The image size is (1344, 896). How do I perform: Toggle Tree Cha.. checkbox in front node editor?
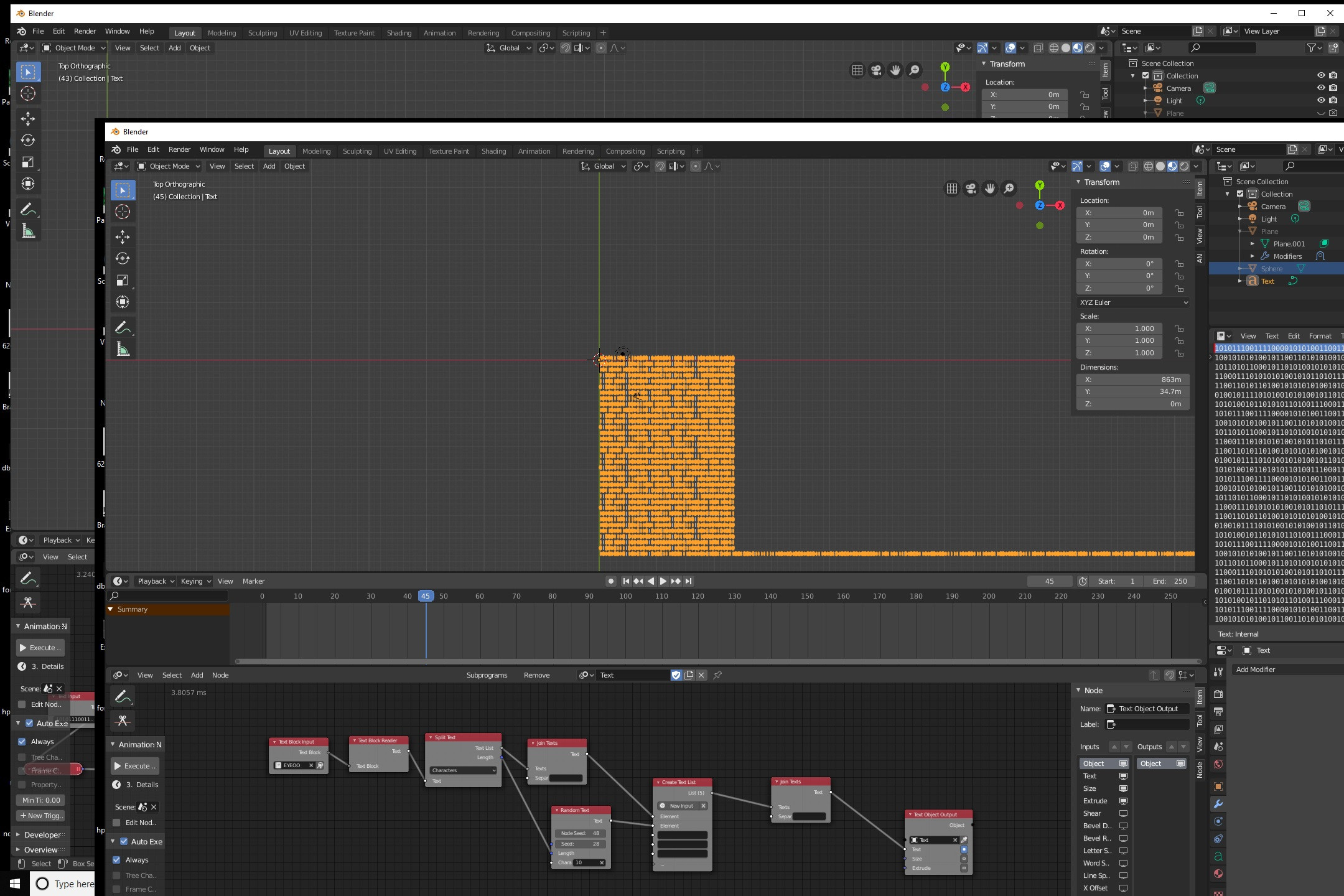116,875
